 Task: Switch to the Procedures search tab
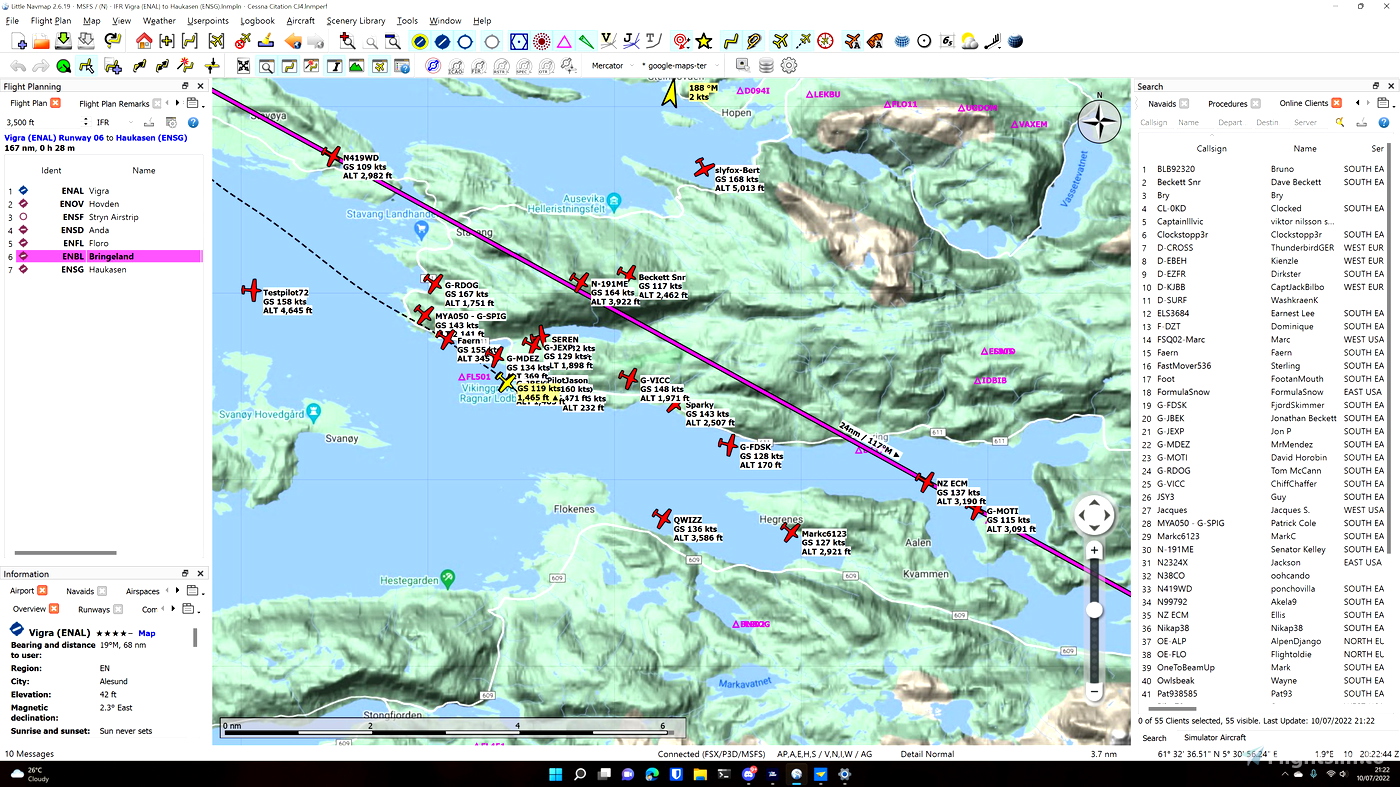pyautogui.click(x=1227, y=103)
